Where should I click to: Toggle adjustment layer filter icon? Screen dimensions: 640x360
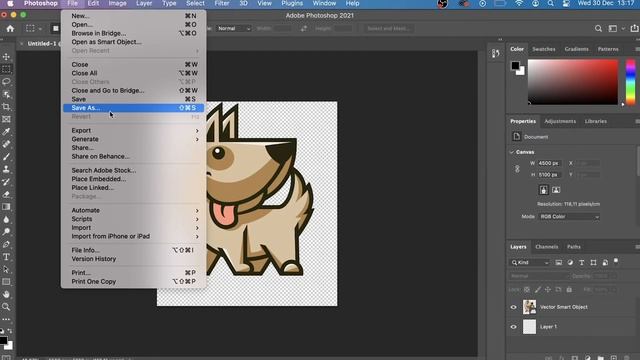pyautogui.click(x=570, y=262)
